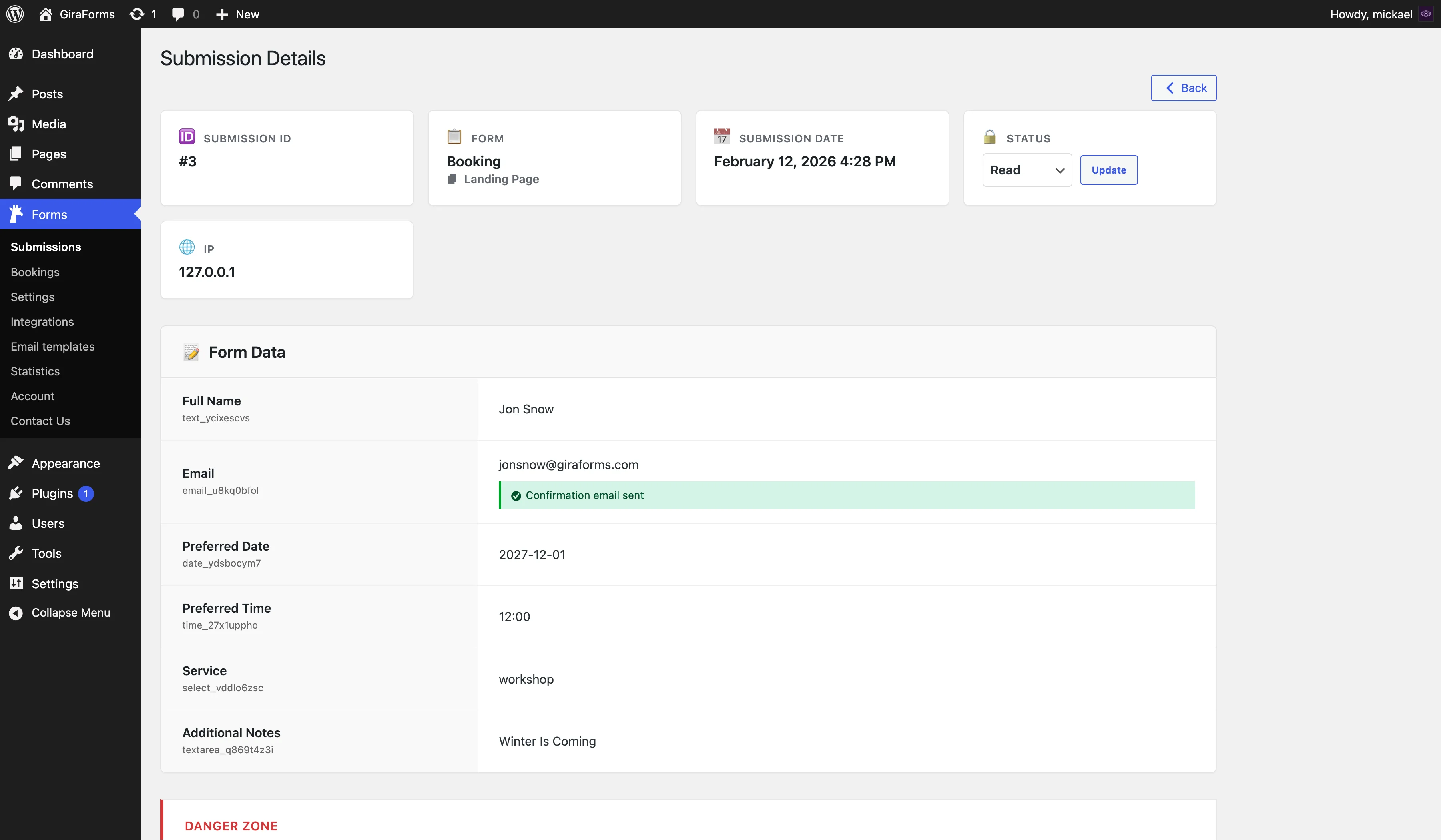
Task: Open the Email templates section
Action: tap(52, 346)
